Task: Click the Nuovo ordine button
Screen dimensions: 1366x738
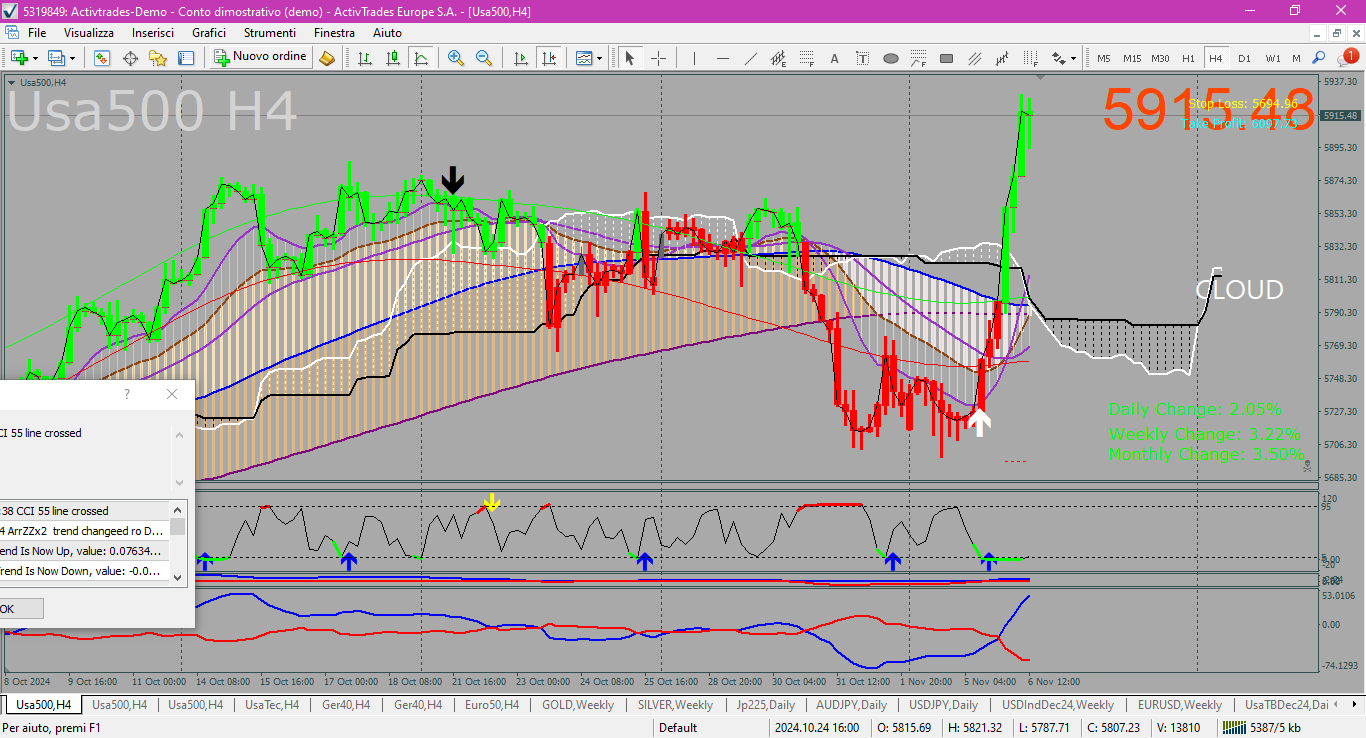Action: [x=260, y=57]
